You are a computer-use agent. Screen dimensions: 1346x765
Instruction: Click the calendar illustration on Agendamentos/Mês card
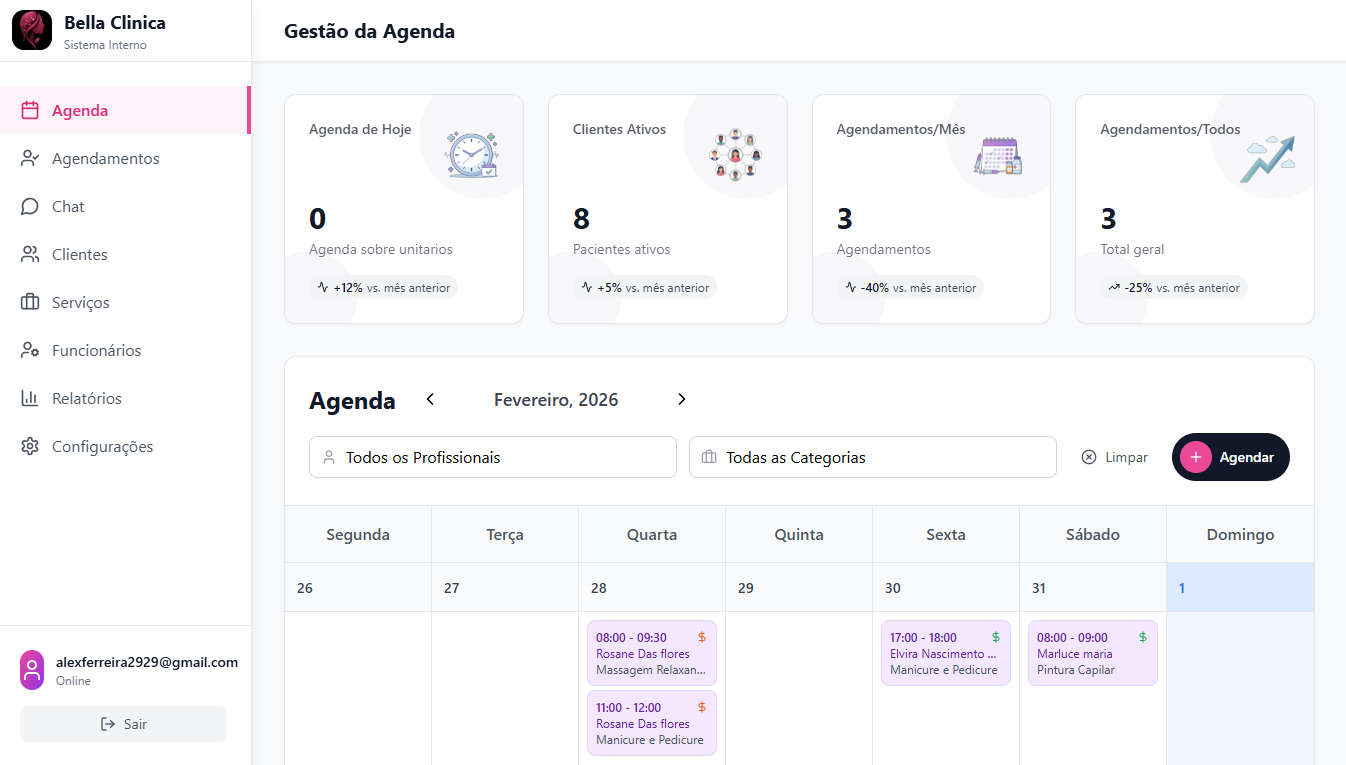(x=999, y=155)
